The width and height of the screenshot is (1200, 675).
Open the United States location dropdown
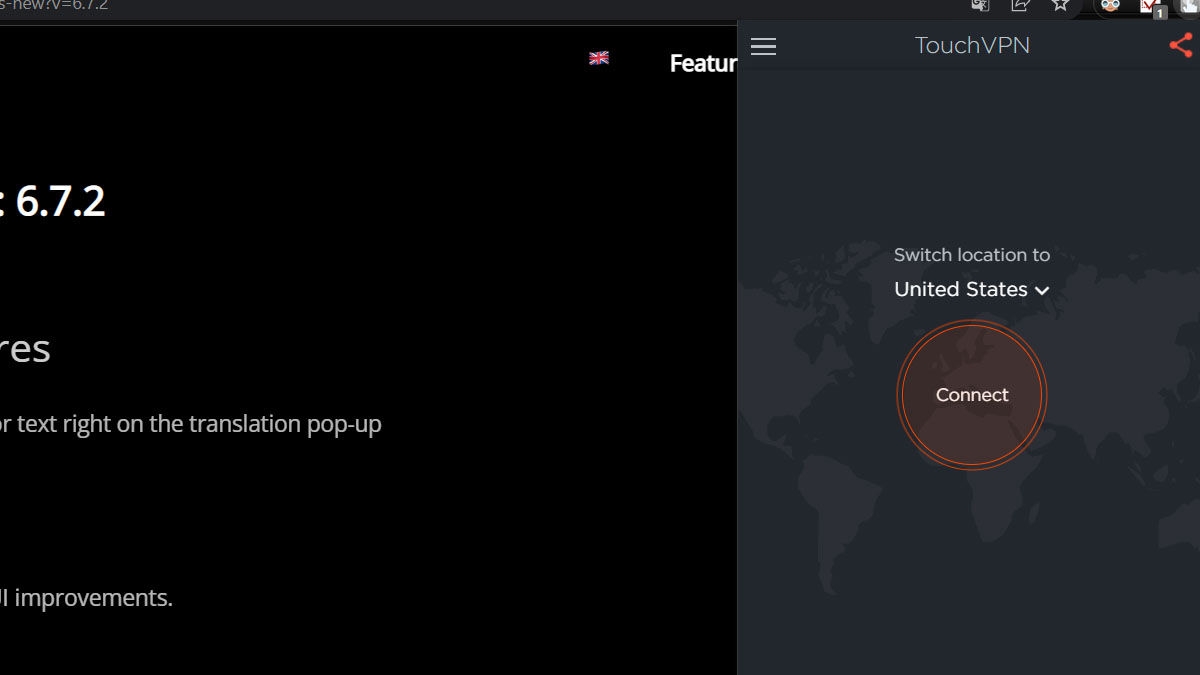click(x=961, y=289)
